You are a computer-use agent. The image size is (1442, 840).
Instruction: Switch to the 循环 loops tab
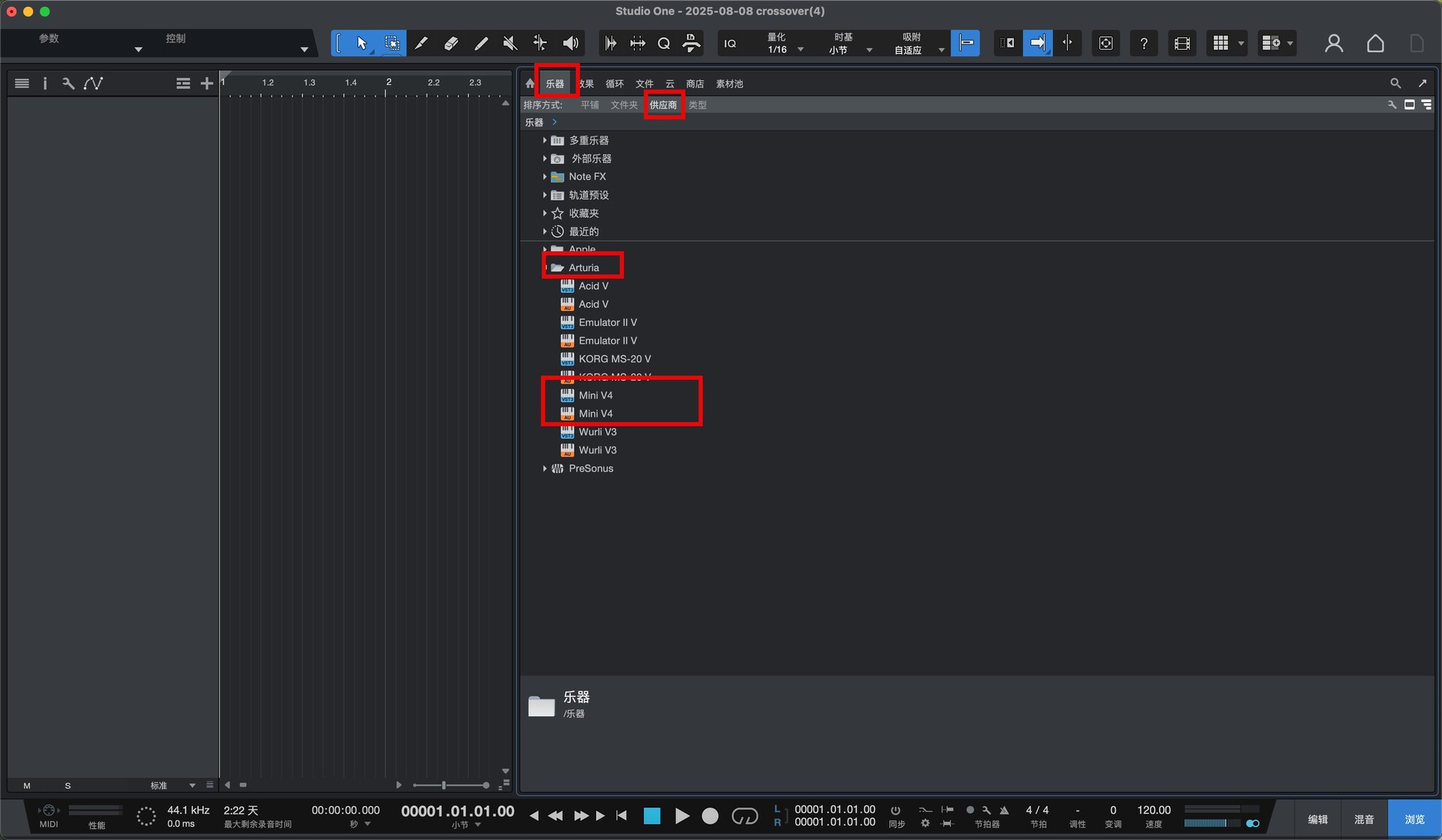coord(615,84)
